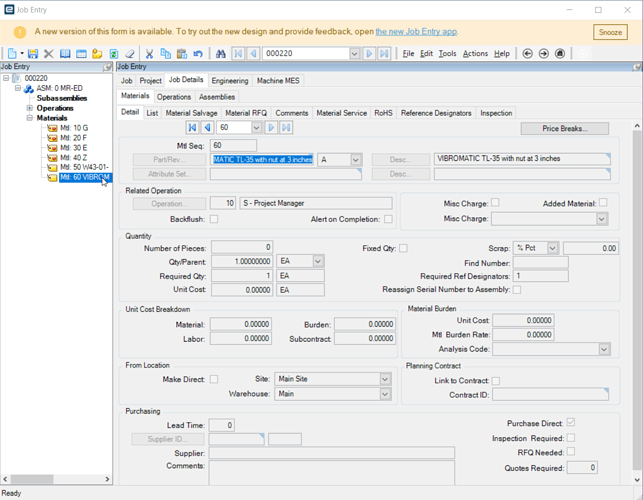Click the Forward circled arrow icon
This screenshot has width=643, height=500.
[544, 54]
